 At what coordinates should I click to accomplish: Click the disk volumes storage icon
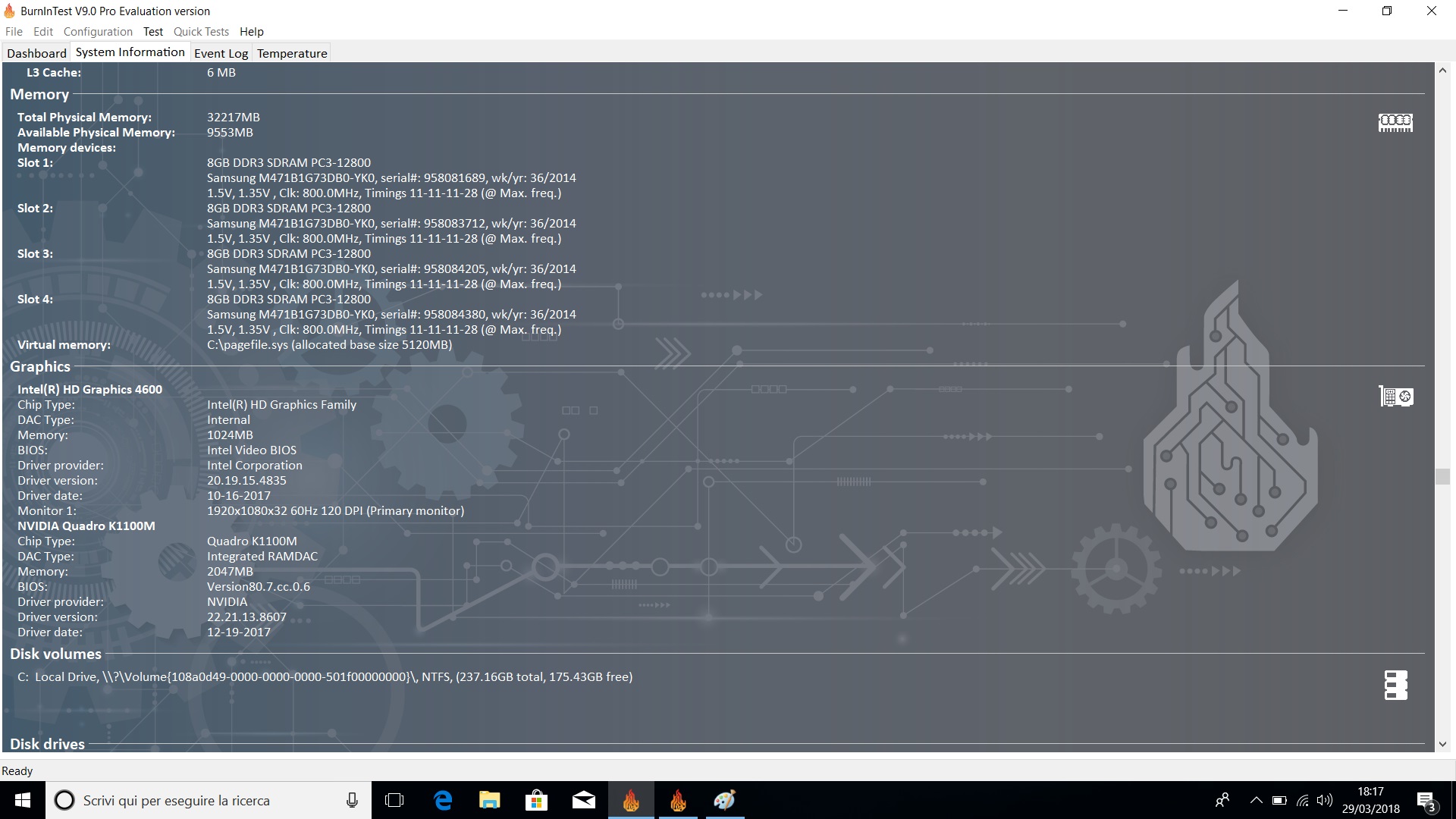tap(1395, 685)
